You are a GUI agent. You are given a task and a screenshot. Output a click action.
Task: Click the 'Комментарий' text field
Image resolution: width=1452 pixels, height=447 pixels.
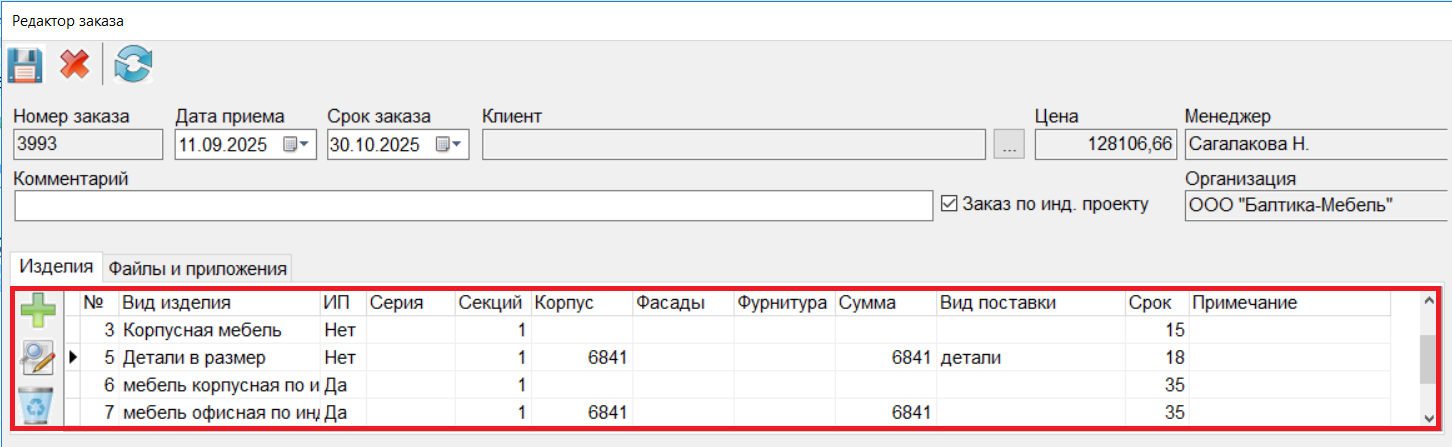tap(473, 206)
